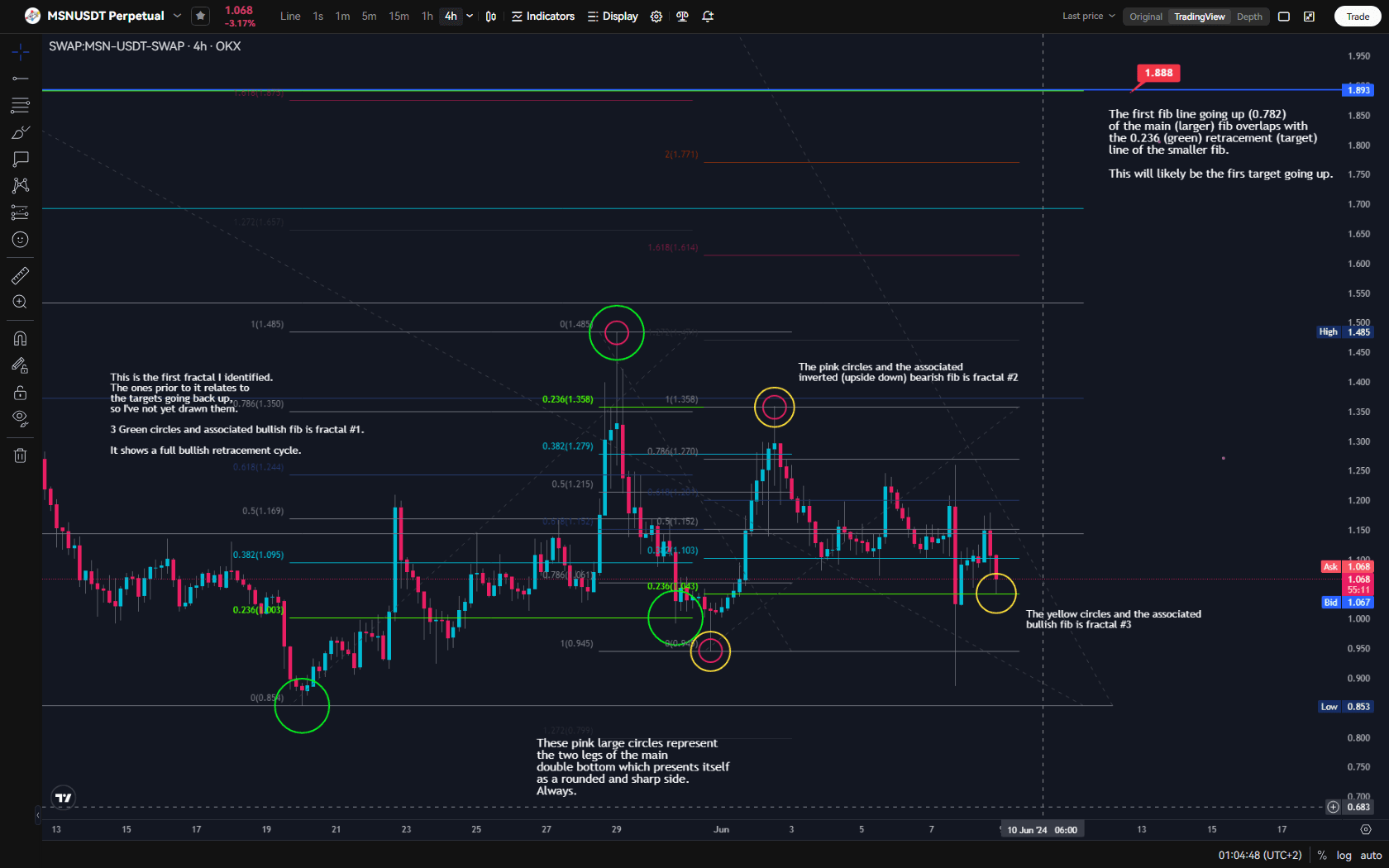Select the patterns tool in sidebar
Viewport: 1389px width, 868px height.
21,185
